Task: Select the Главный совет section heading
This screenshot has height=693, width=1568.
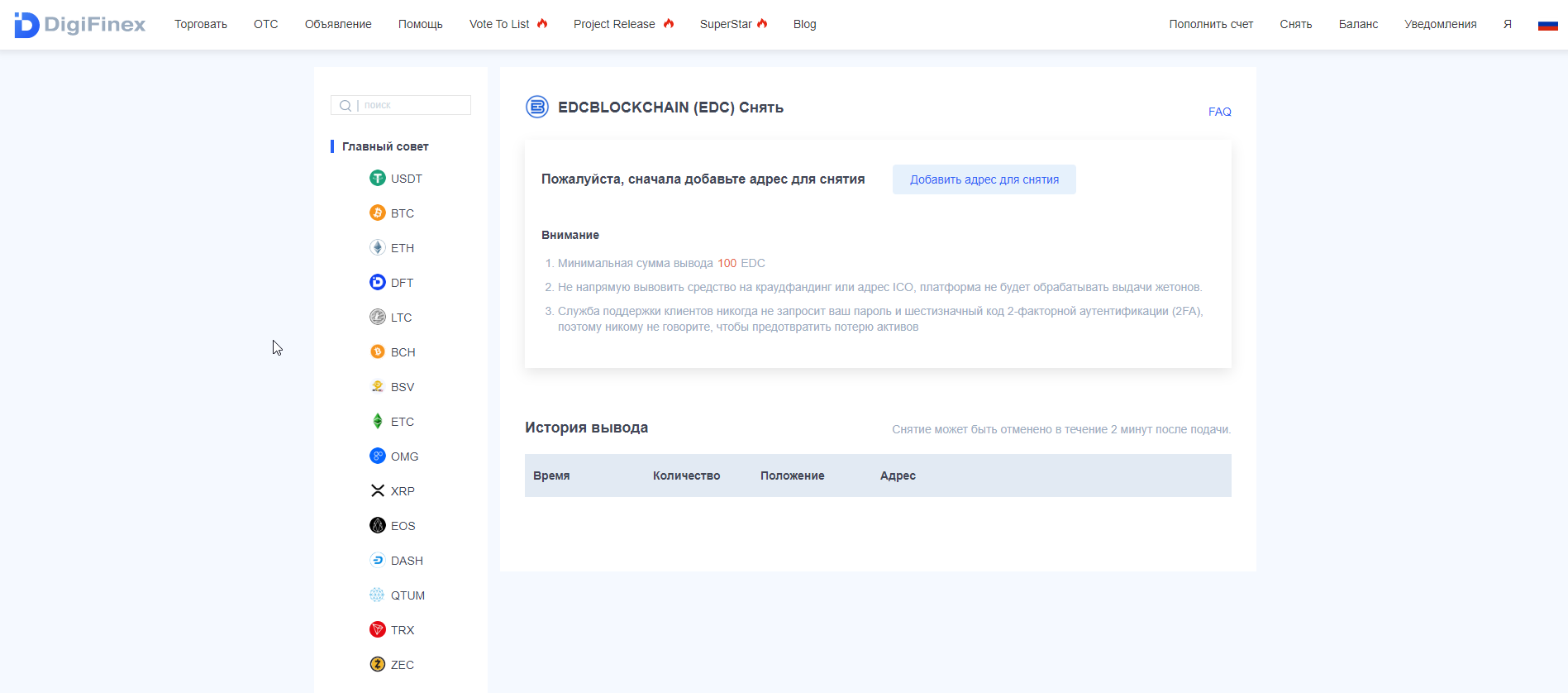Action: [385, 146]
